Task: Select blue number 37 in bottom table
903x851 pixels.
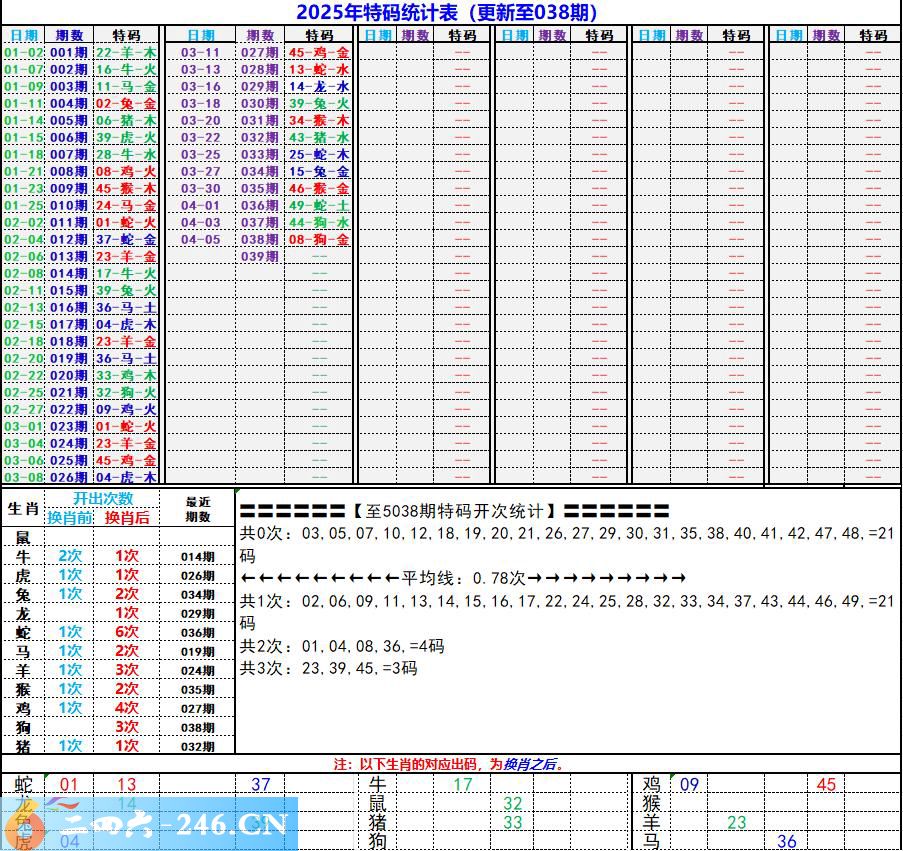Action: pos(260,785)
